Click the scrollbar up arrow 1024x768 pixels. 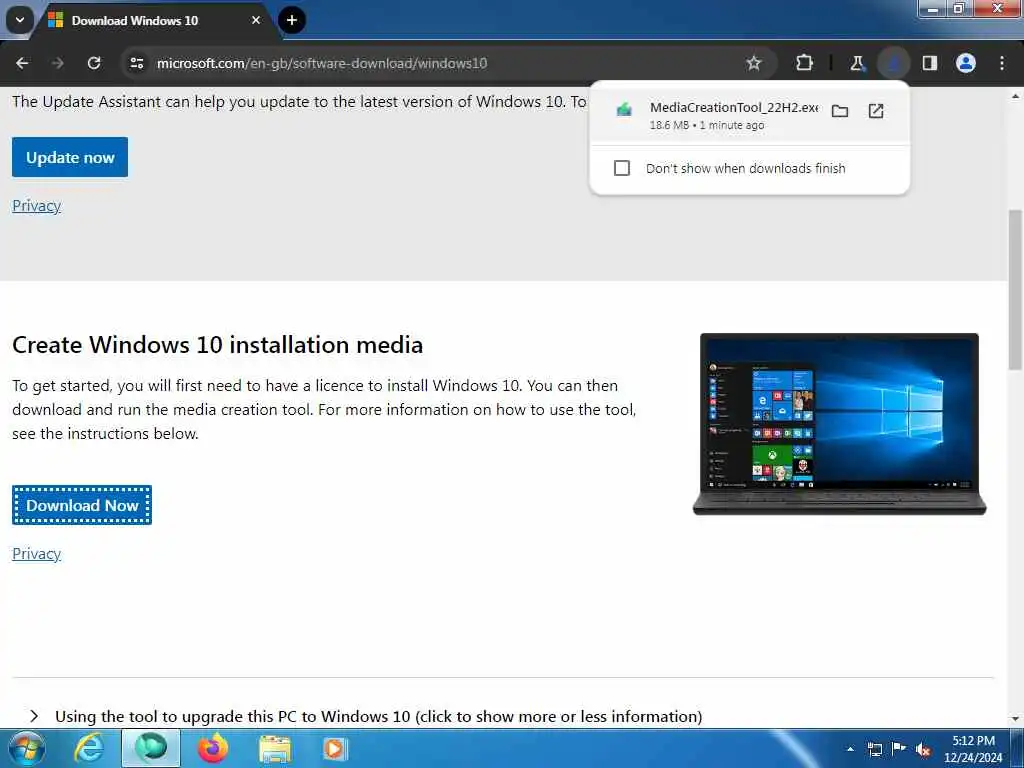[x=1015, y=96]
